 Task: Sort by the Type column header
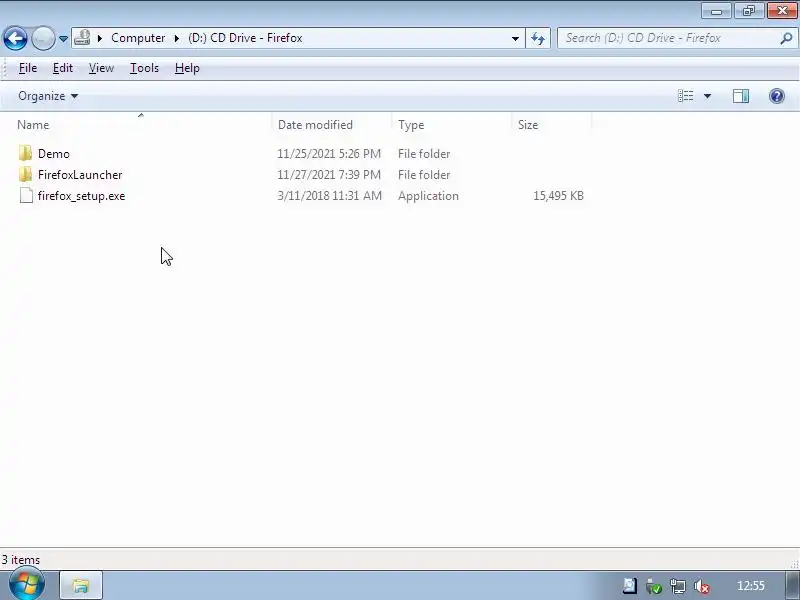pyautogui.click(x=411, y=125)
